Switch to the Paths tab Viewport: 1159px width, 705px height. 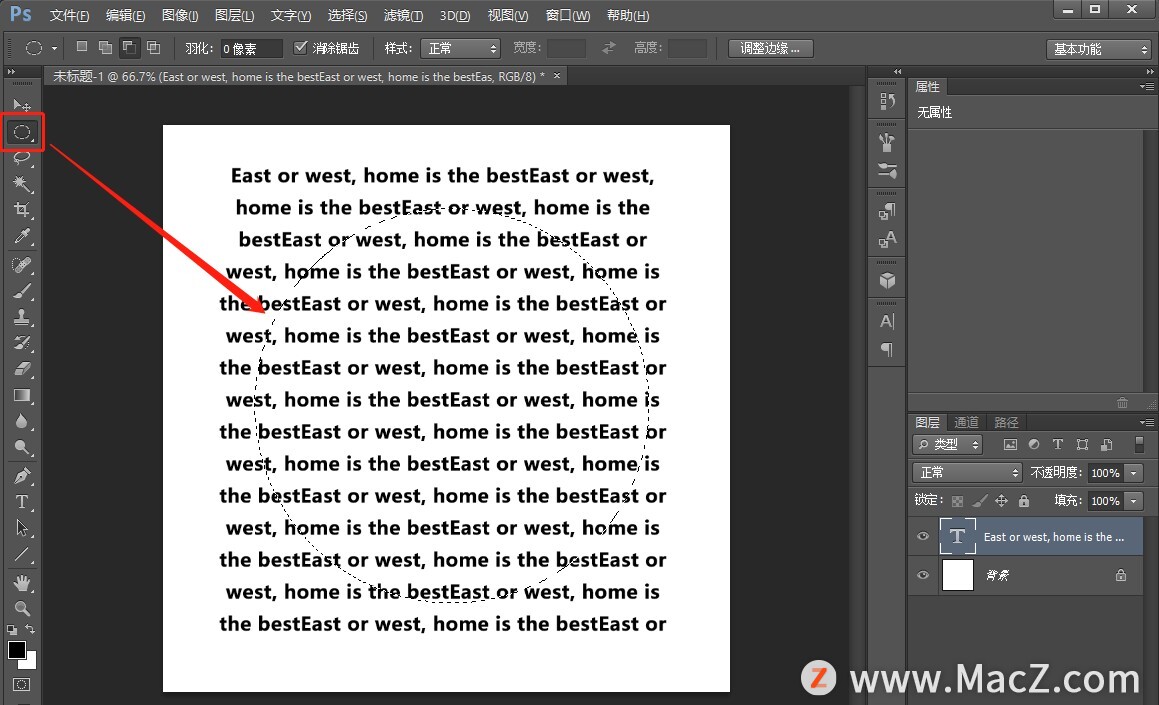point(1006,422)
